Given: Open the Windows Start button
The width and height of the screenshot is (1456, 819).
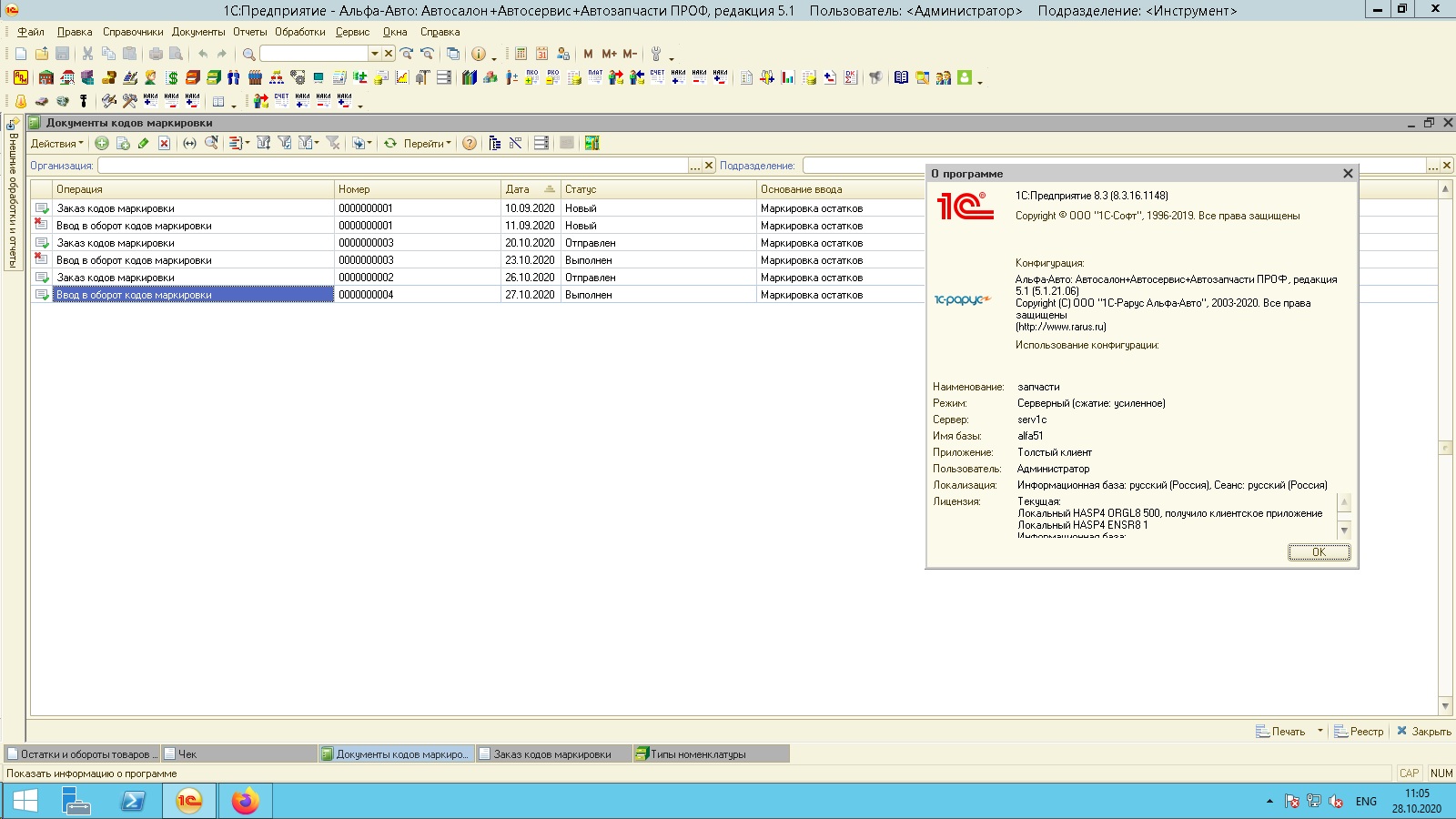Looking at the screenshot, I should [25, 802].
